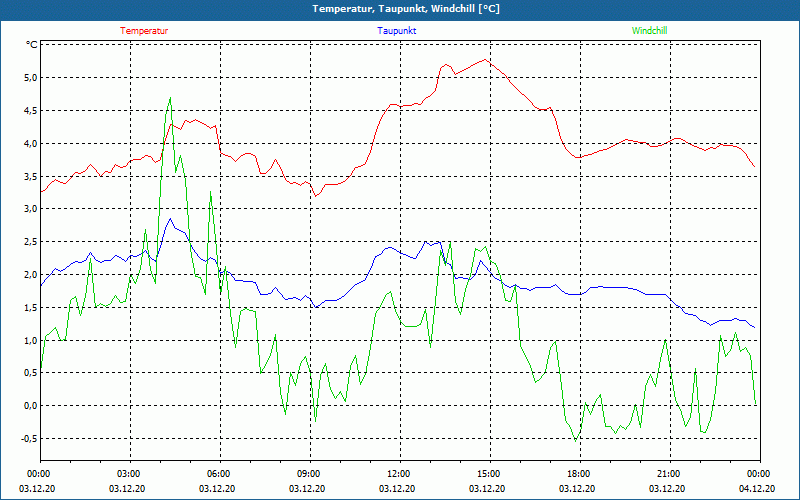The image size is (800, 500).
Task: Click the chart title Temperatur, Taupunkt, Windchill
Action: (x=406, y=9)
